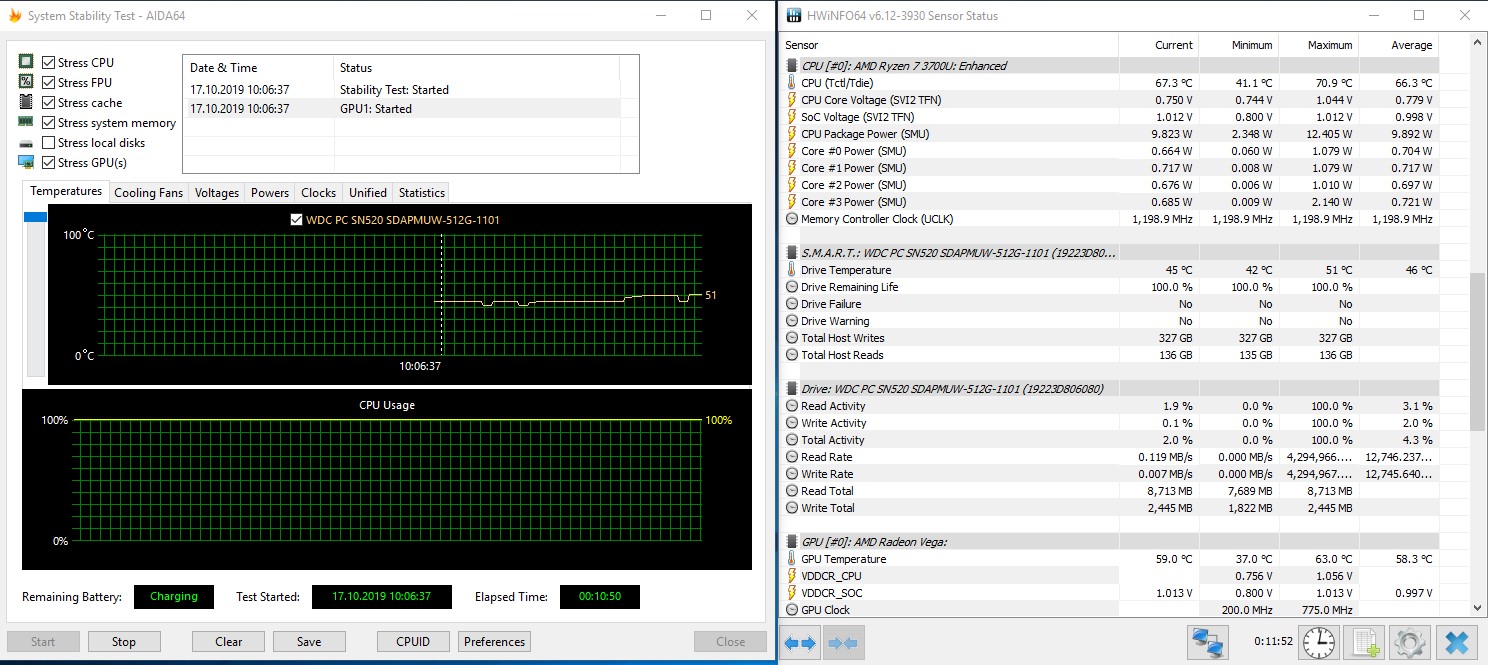This screenshot has height=665, width=1488.
Task: Click the clock reset-timer icon in HWiNFO64
Action: coord(1318,642)
